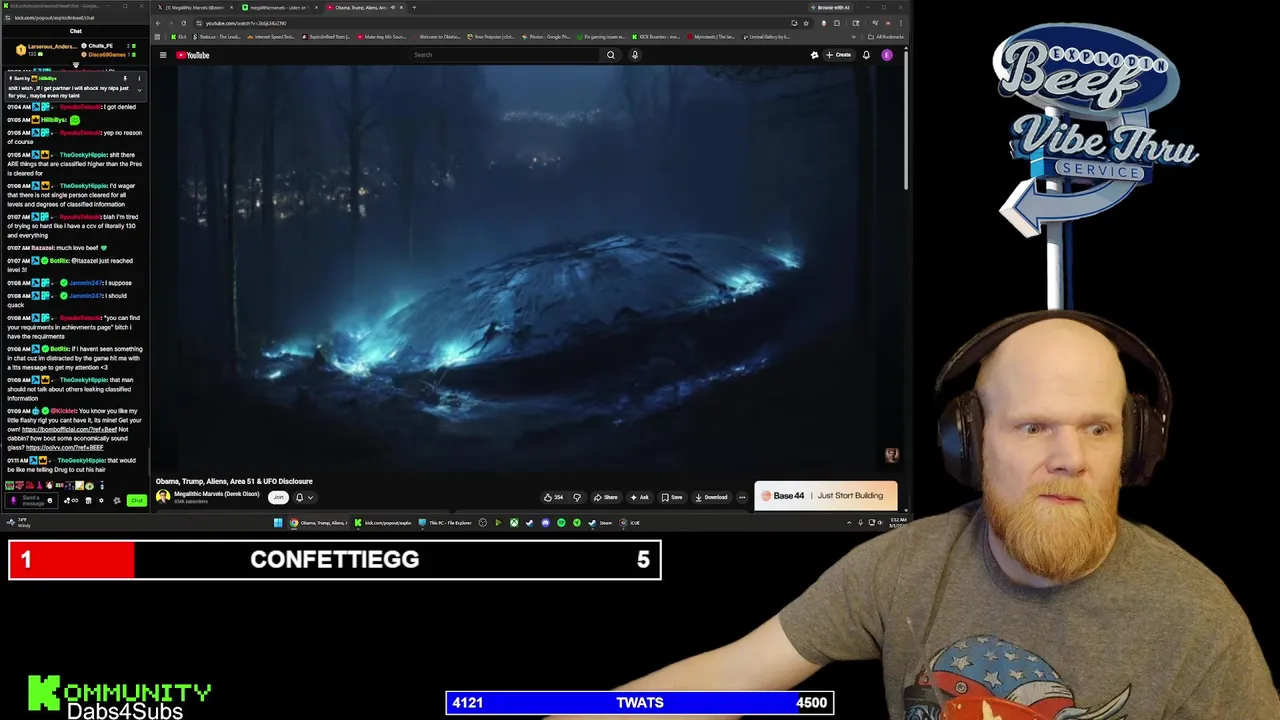Open the apps grid on the bookmarks bar
This screenshot has height=720, width=1280.
click(158, 37)
